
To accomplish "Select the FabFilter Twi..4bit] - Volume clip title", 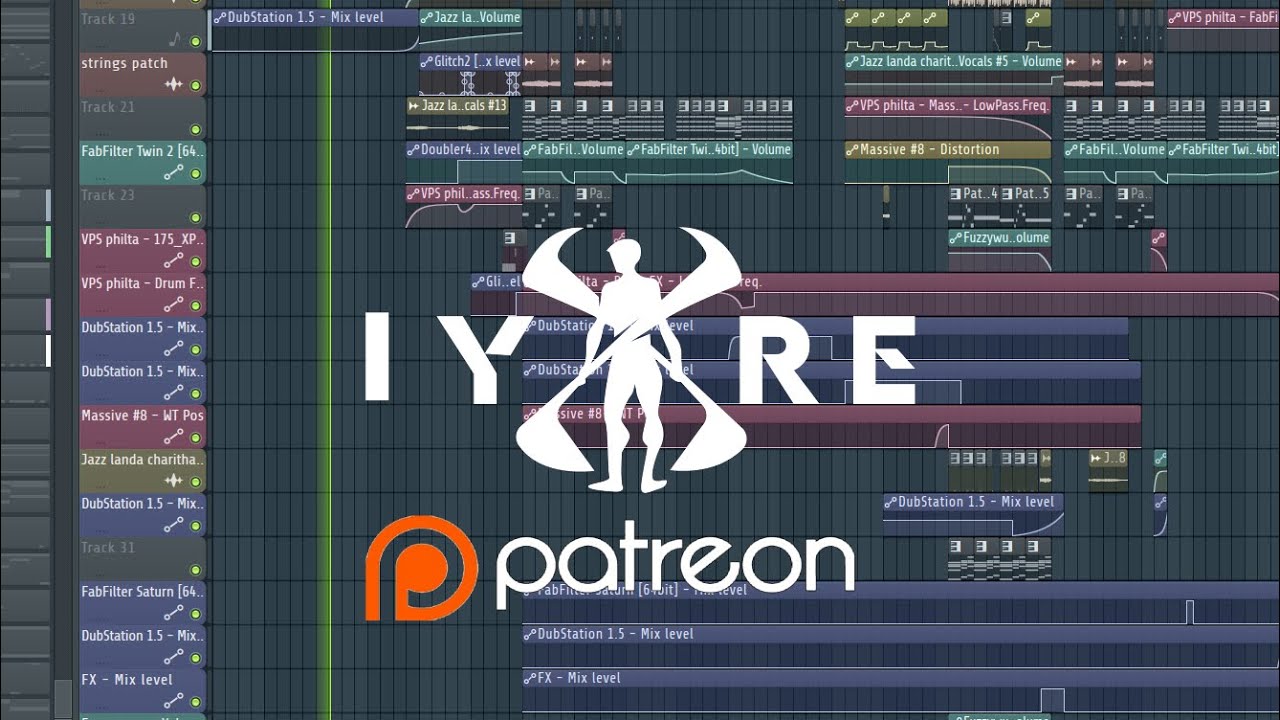I will point(716,150).
